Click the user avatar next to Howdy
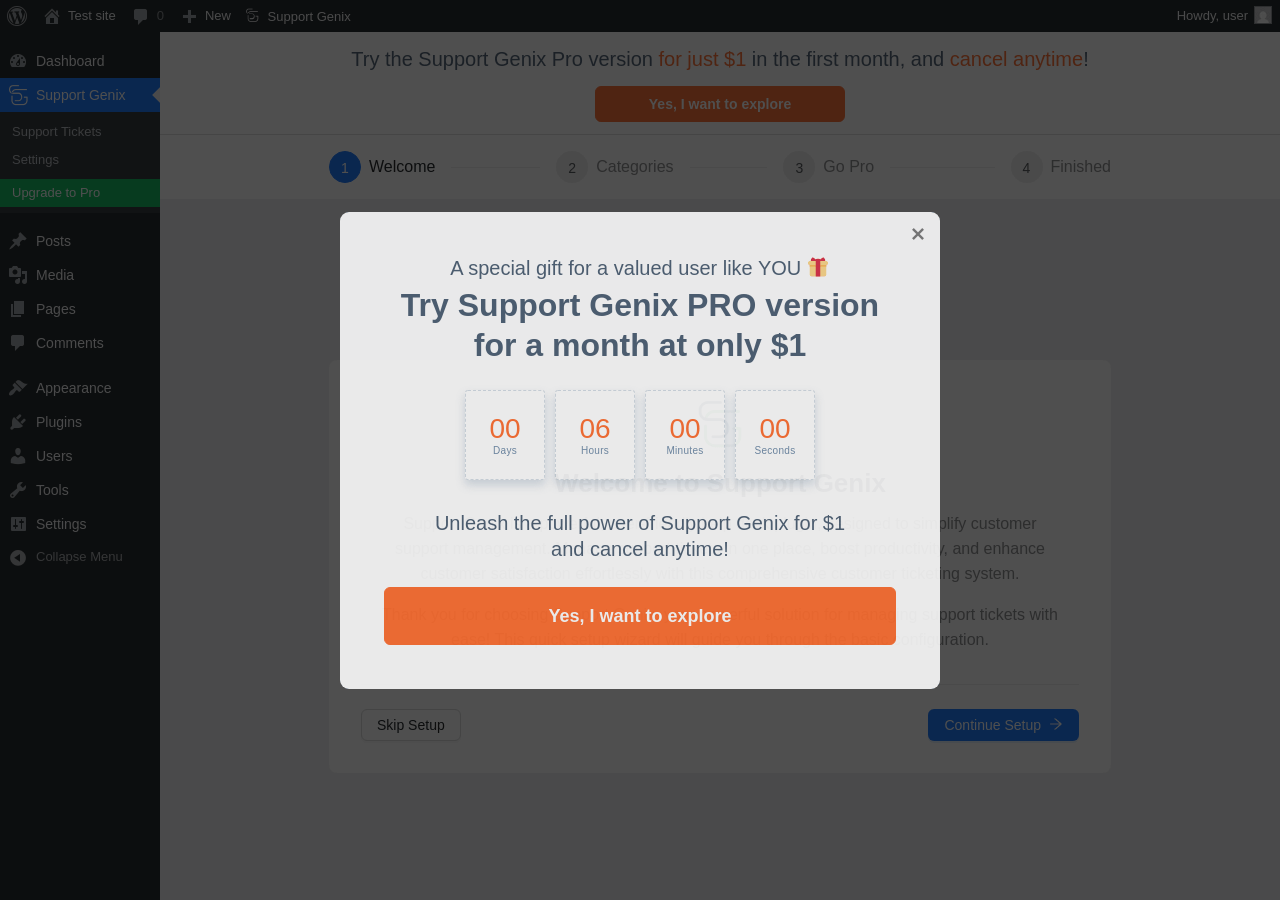This screenshot has width=1280, height=900. point(1263,15)
